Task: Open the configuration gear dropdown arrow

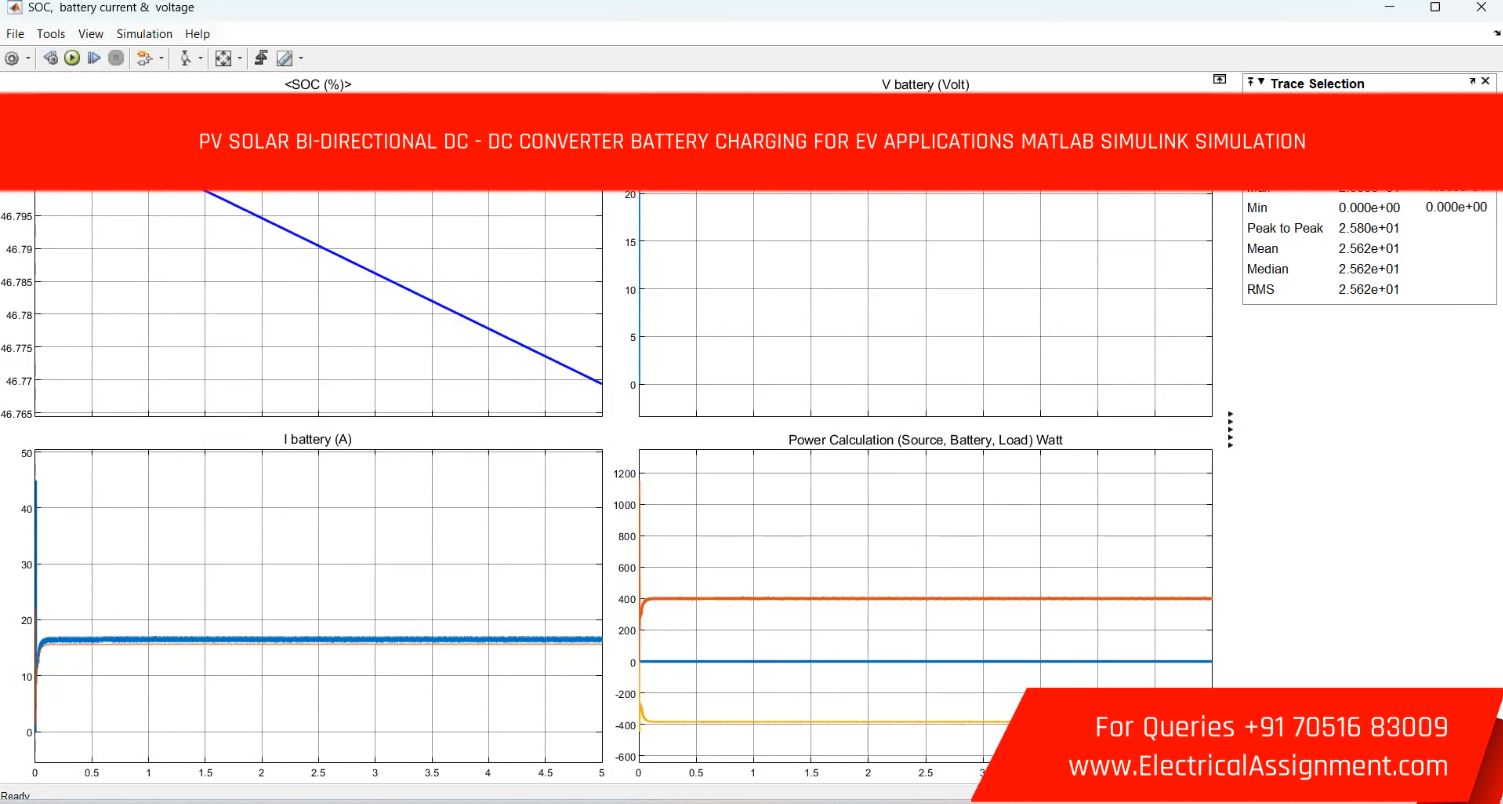Action: (28, 59)
